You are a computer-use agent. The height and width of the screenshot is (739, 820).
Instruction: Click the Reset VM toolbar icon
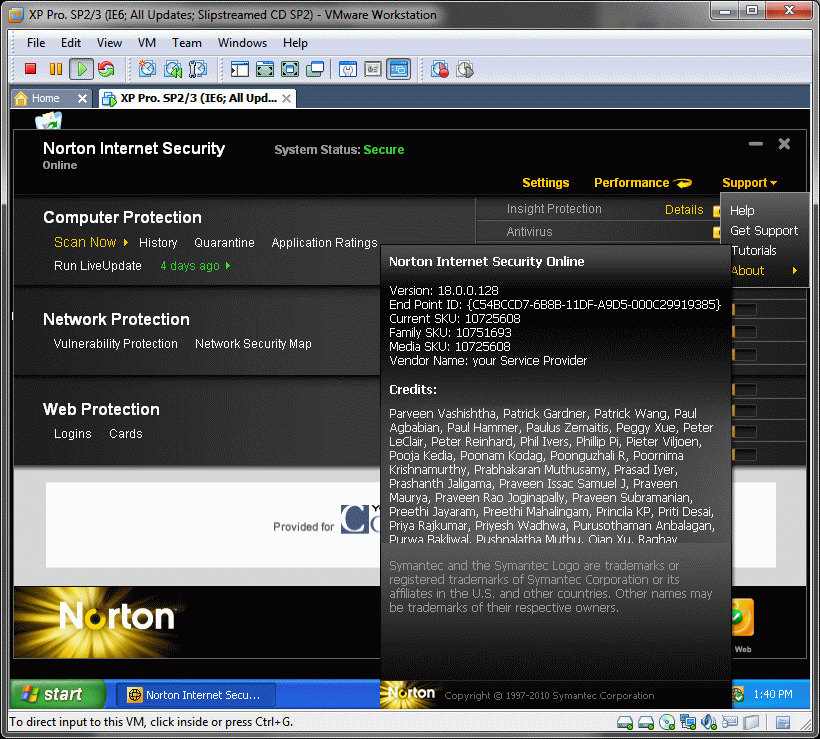point(105,69)
